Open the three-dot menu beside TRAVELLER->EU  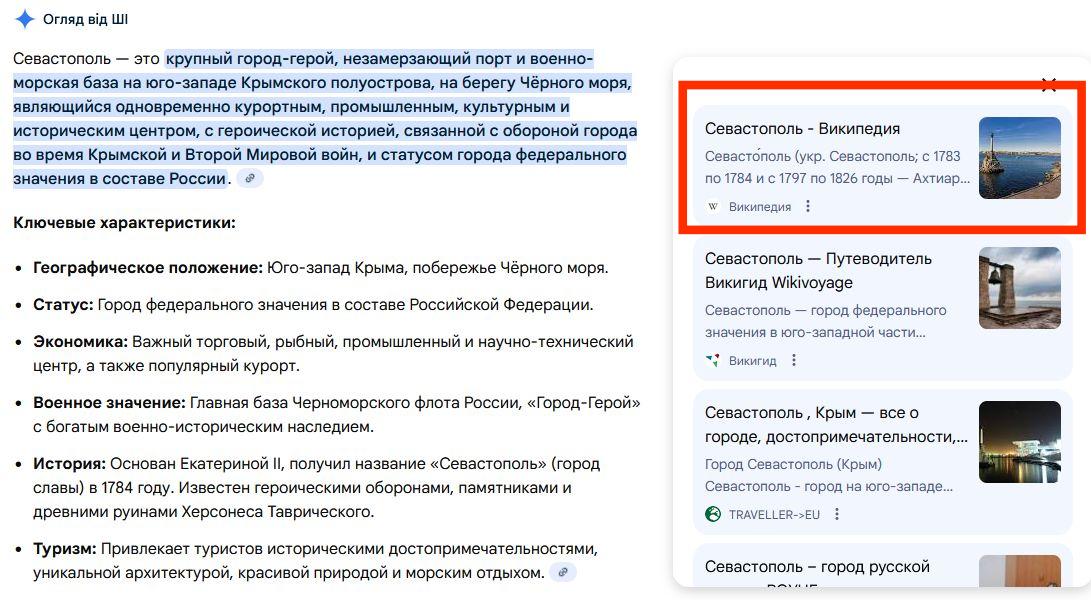point(837,515)
